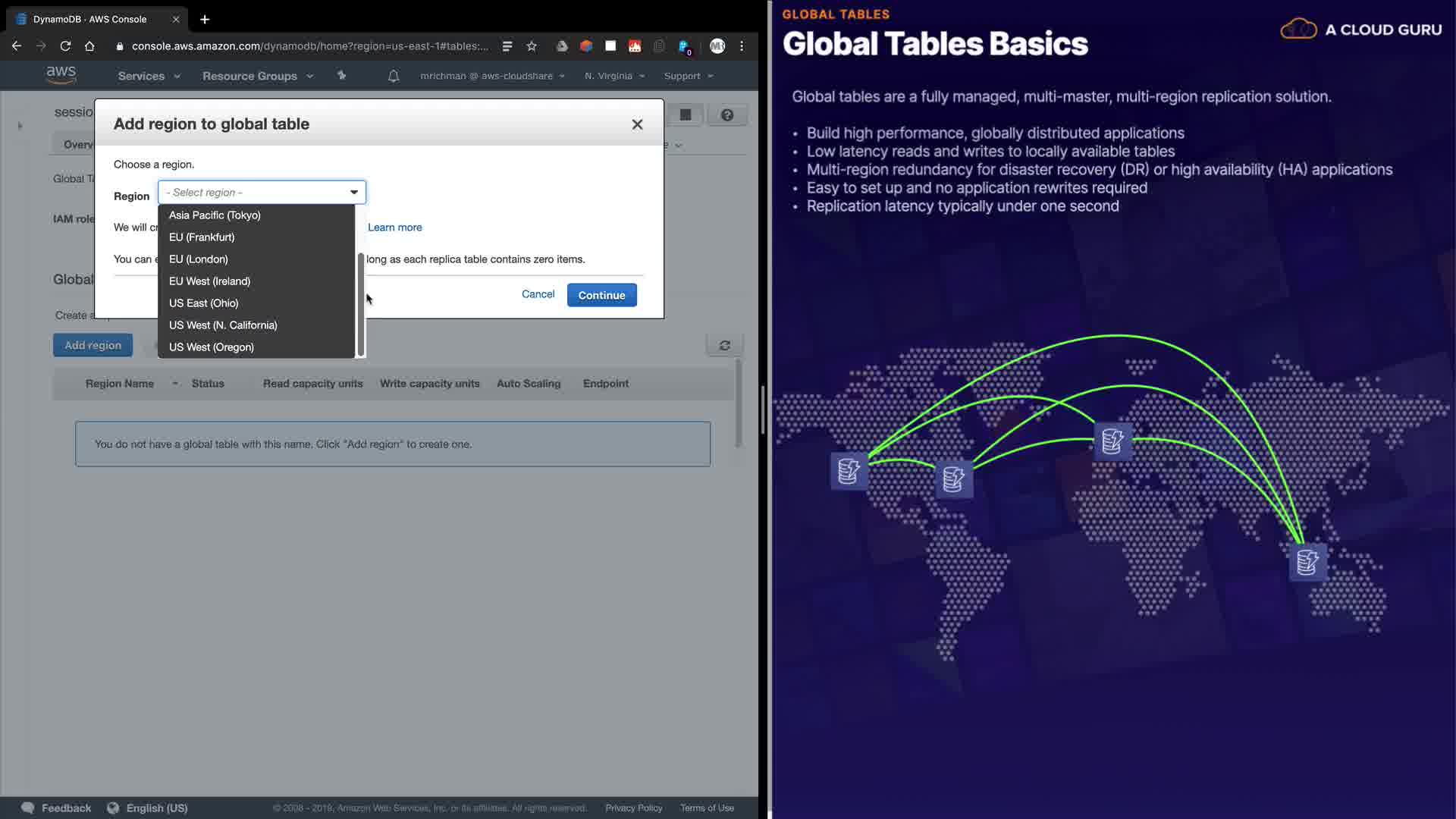
Task: Open the N. Virginia region selector
Action: pos(614,76)
